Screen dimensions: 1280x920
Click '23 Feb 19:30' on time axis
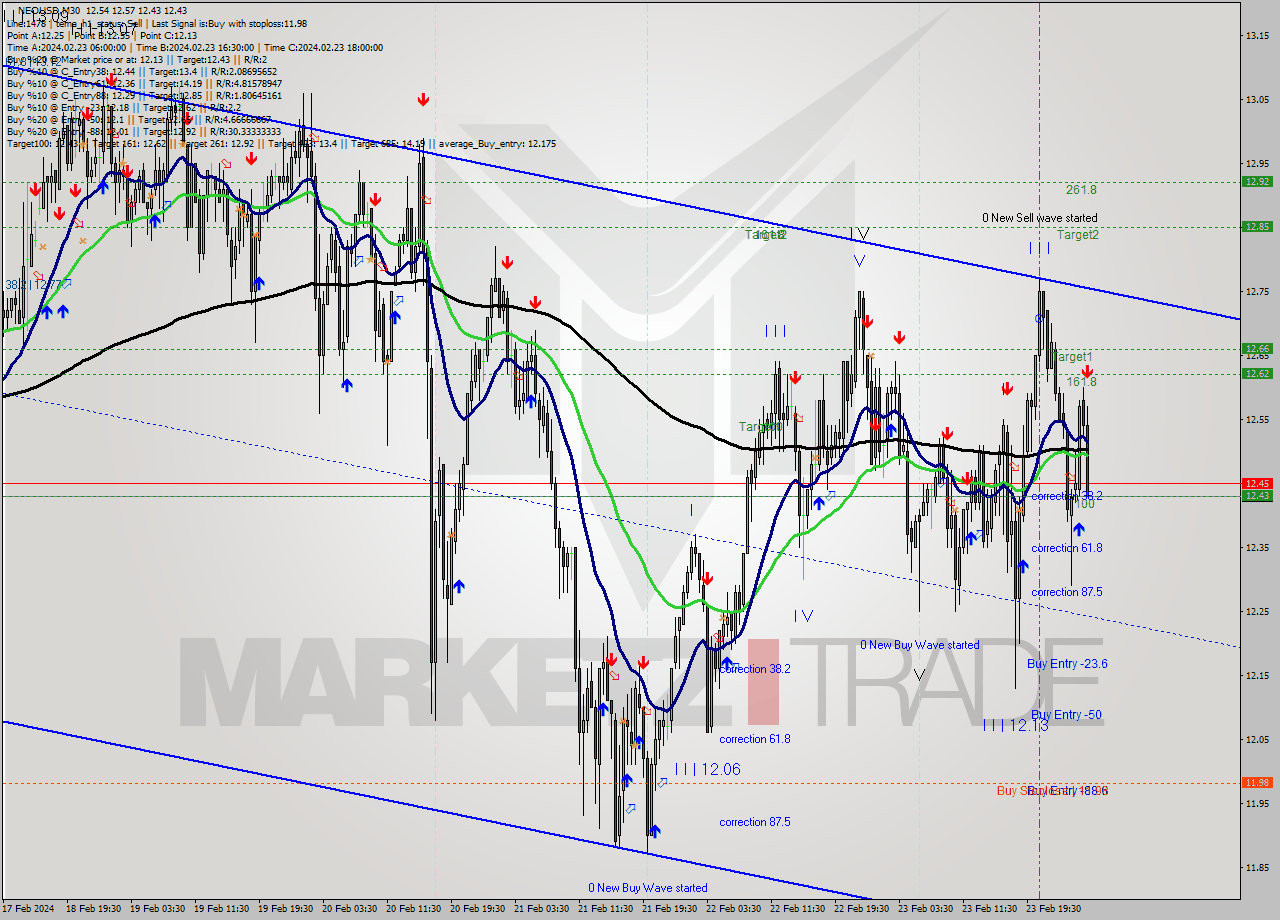click(1054, 909)
